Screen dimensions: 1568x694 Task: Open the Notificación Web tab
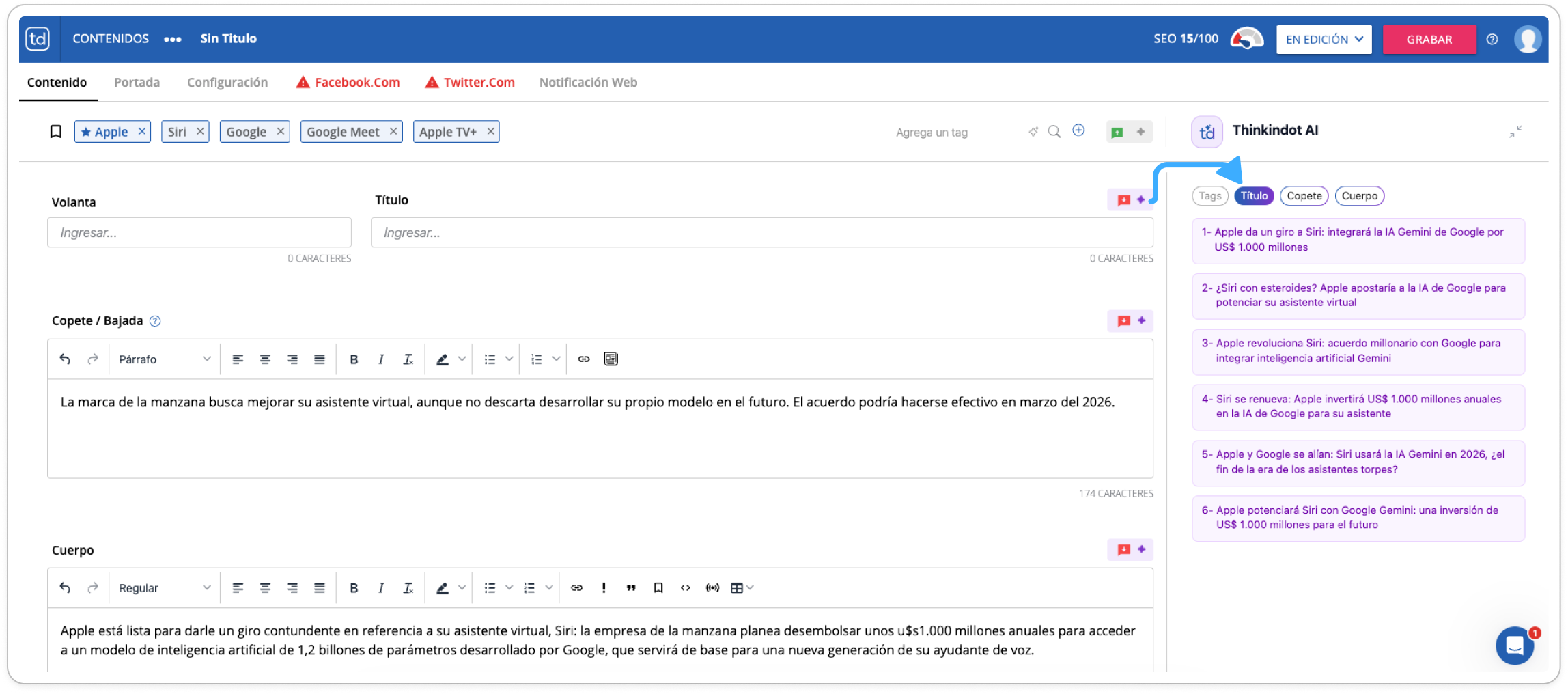[x=588, y=83]
